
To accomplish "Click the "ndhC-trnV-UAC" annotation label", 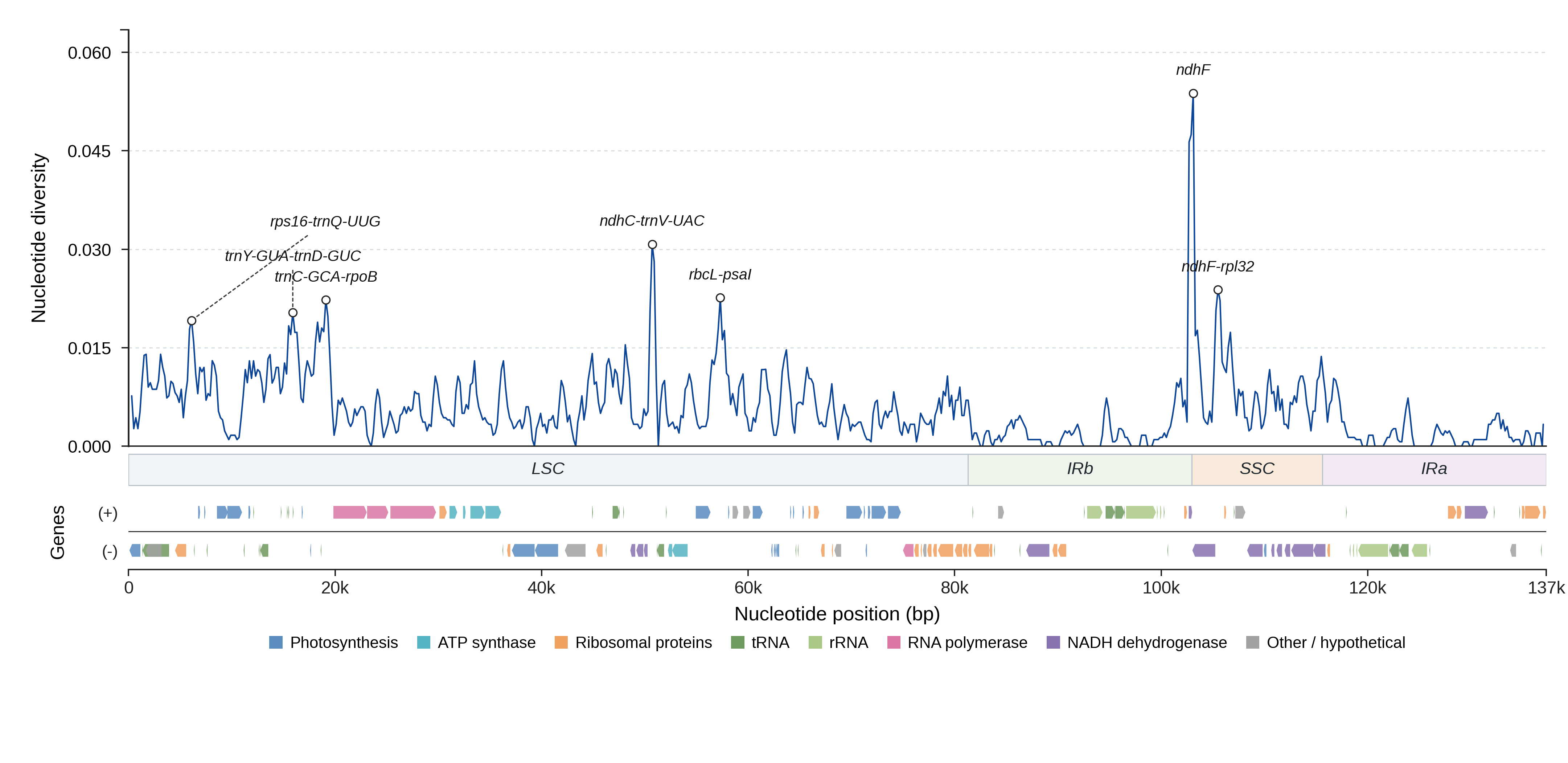I will 652,220.
